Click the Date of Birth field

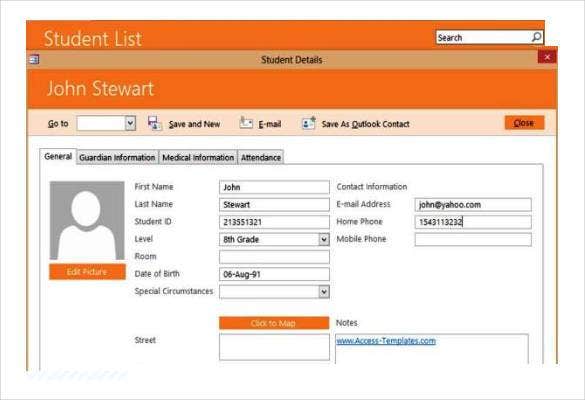[x=274, y=274]
